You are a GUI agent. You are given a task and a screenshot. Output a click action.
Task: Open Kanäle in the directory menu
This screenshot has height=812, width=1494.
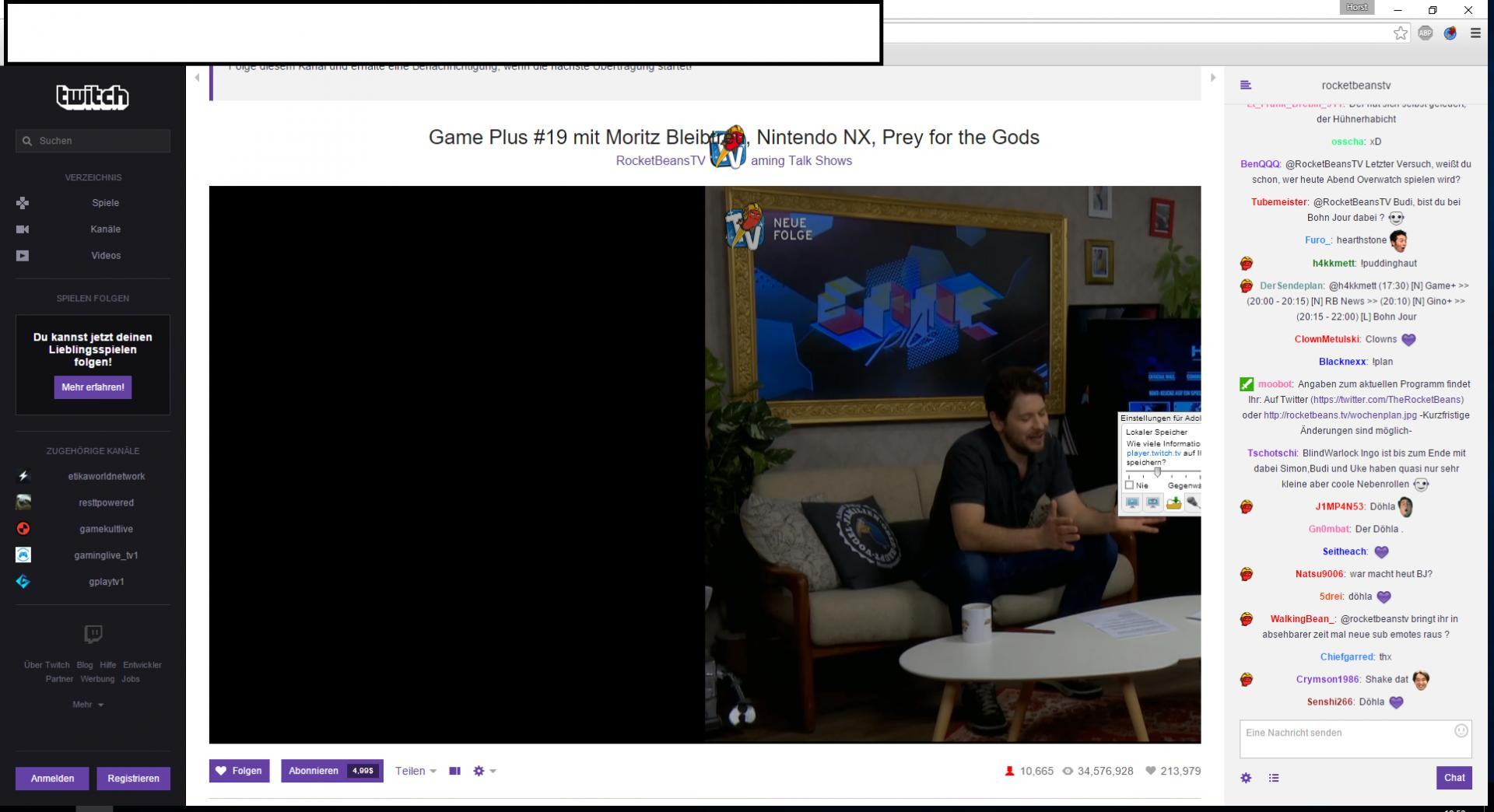(x=105, y=229)
